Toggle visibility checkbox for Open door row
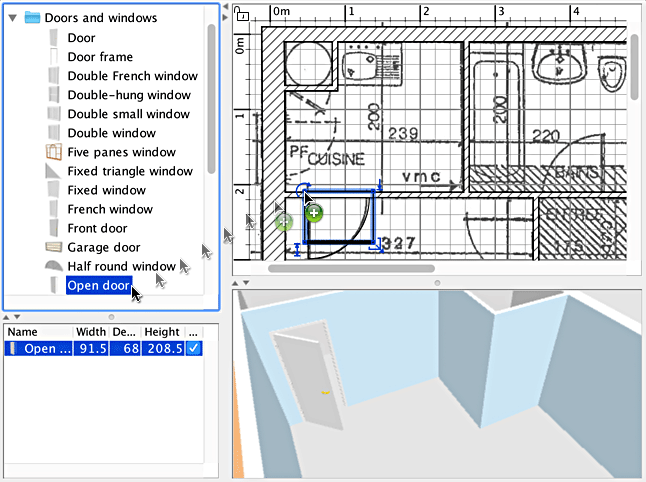This screenshot has width=646, height=482. pos(194,348)
